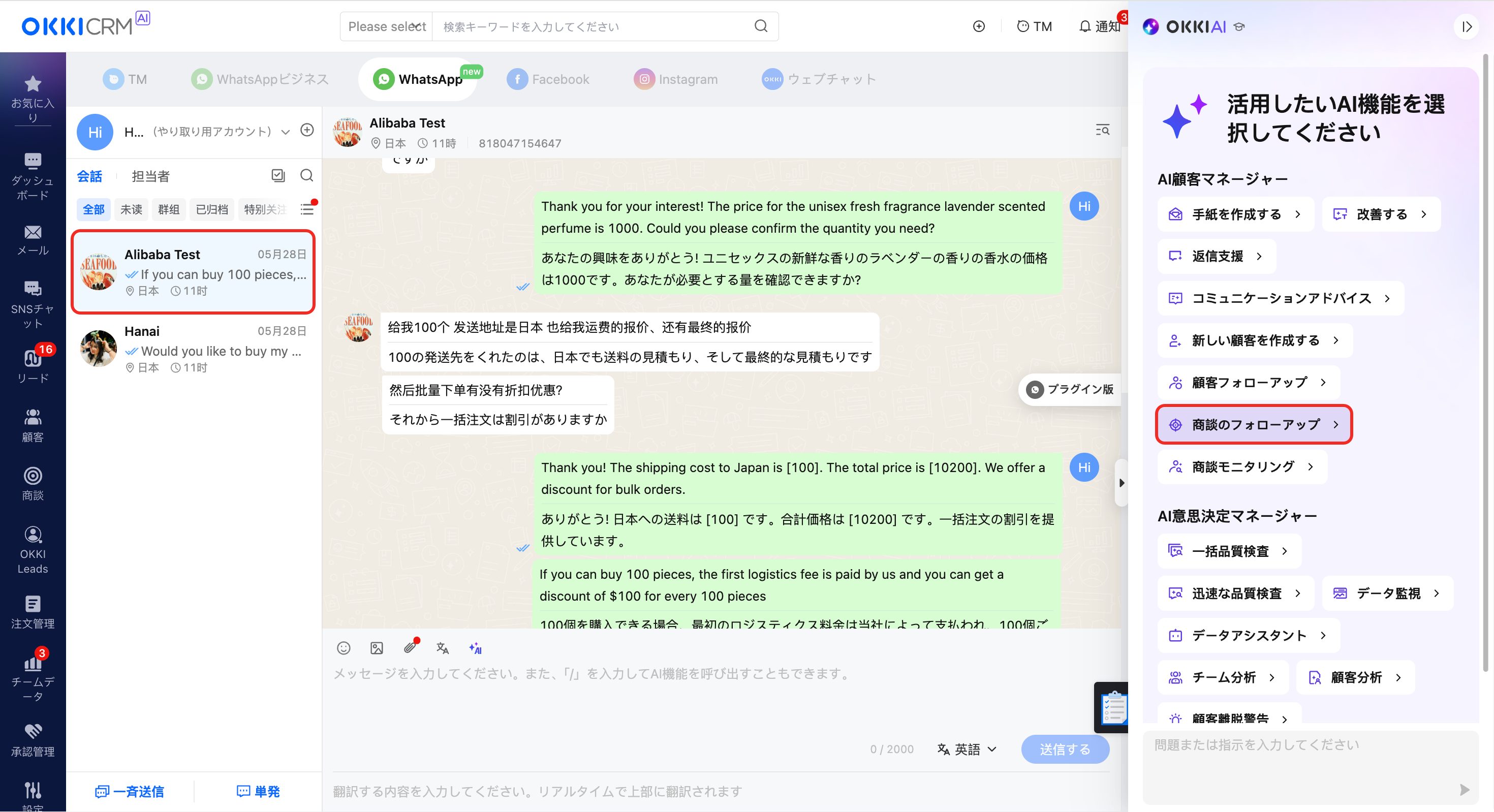Open the 通知 notifications bell

(x=1100, y=26)
